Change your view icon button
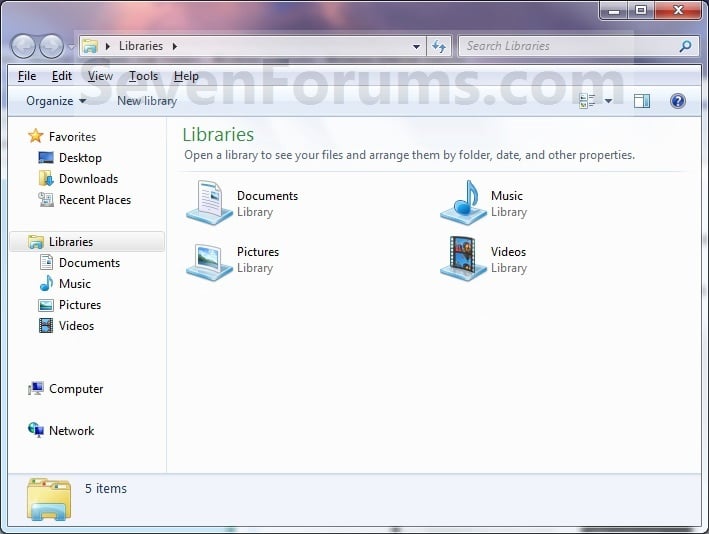This screenshot has height=534, width=709. pos(587,101)
